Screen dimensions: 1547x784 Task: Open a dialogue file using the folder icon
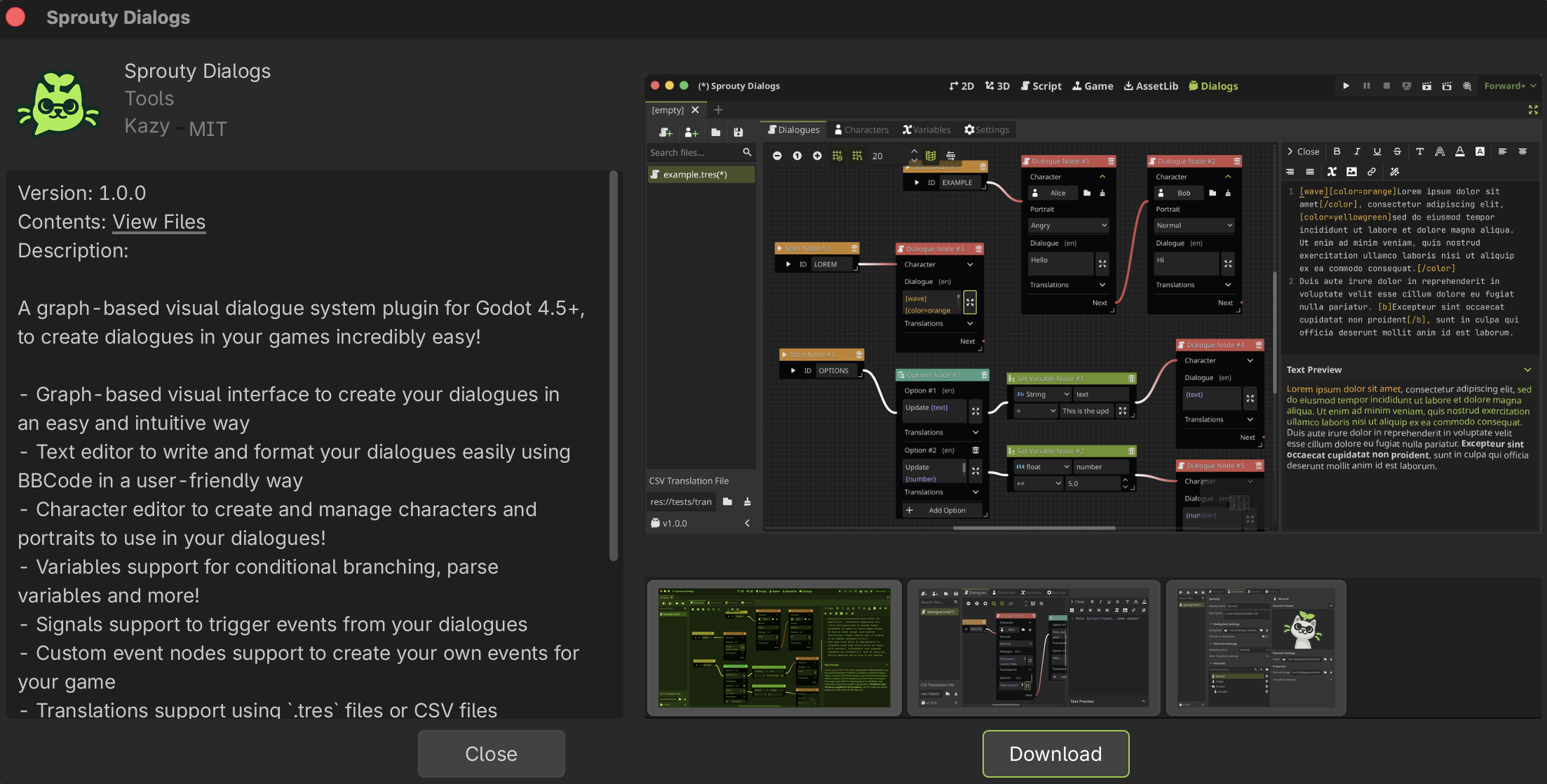click(715, 132)
